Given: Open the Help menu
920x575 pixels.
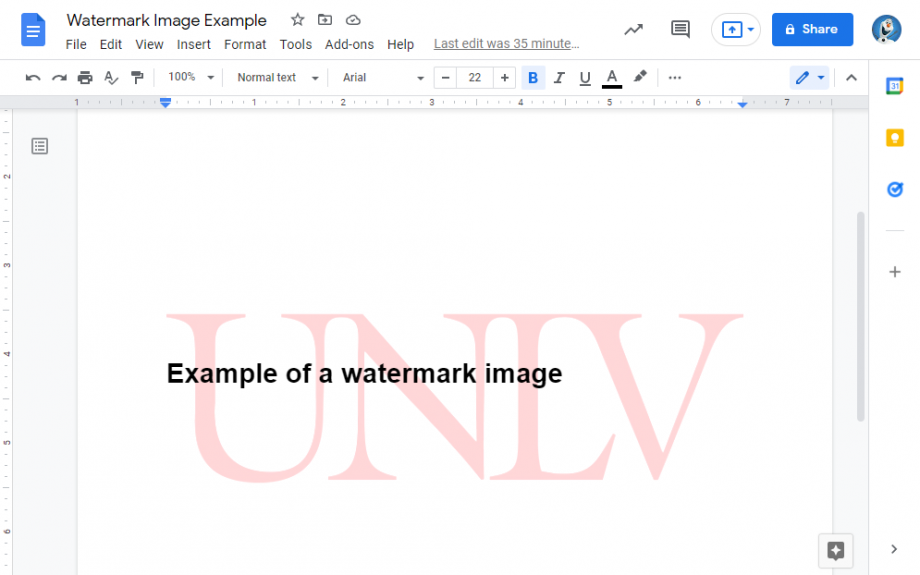Looking at the screenshot, I should pyautogui.click(x=400, y=45).
